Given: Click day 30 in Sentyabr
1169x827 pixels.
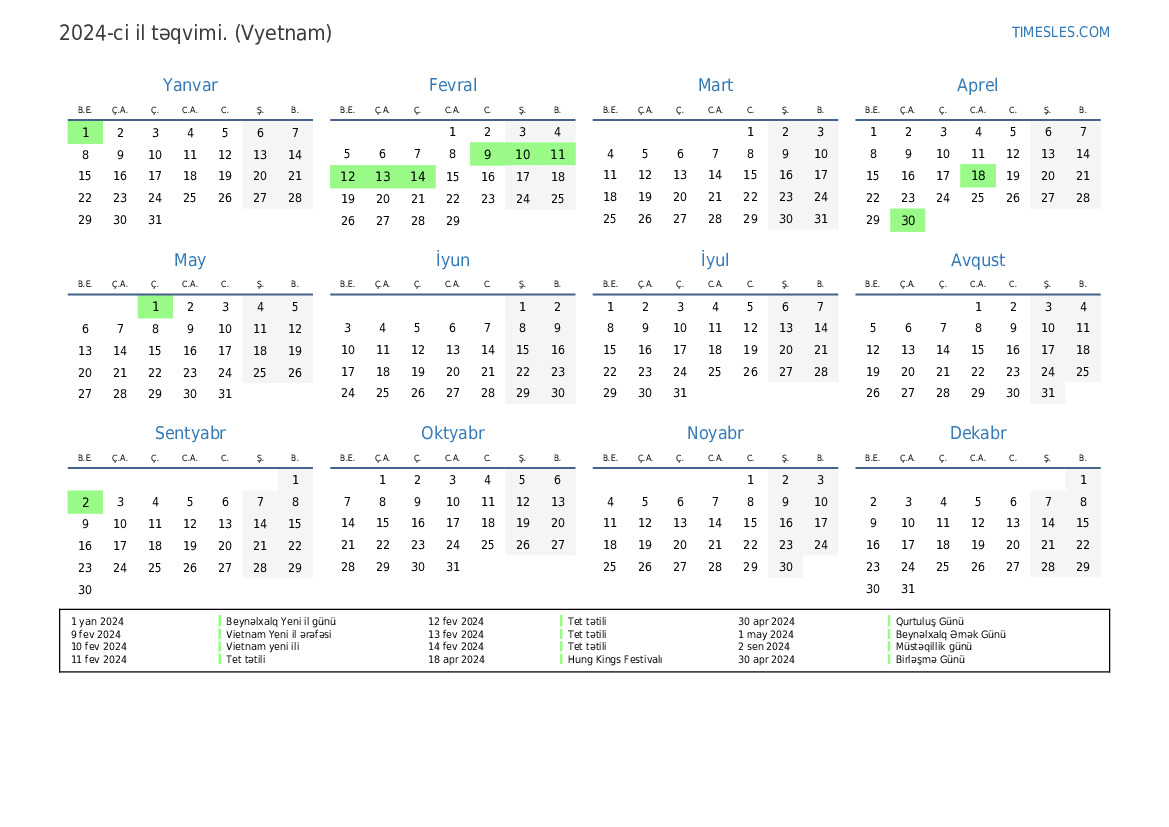Looking at the screenshot, I should 85,590.
